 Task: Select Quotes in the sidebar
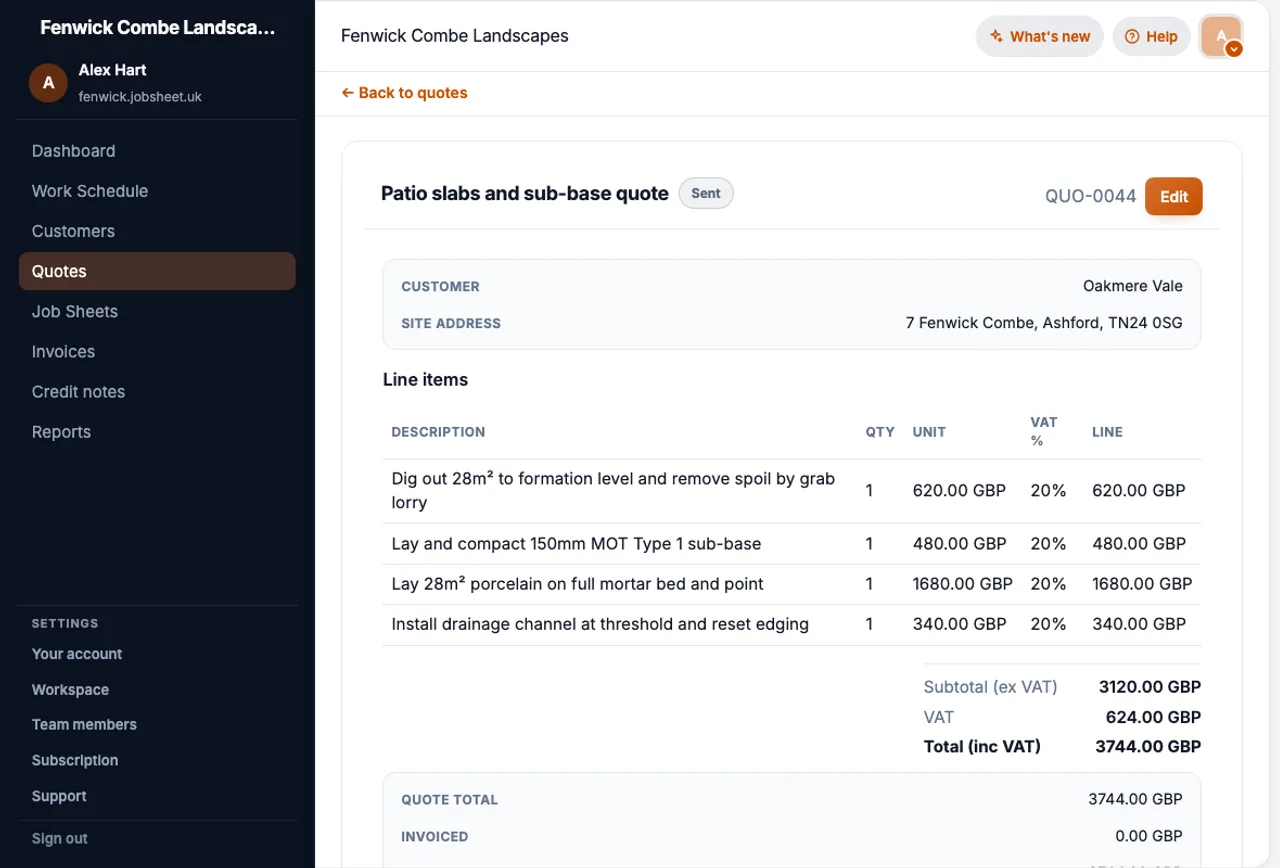tap(157, 271)
